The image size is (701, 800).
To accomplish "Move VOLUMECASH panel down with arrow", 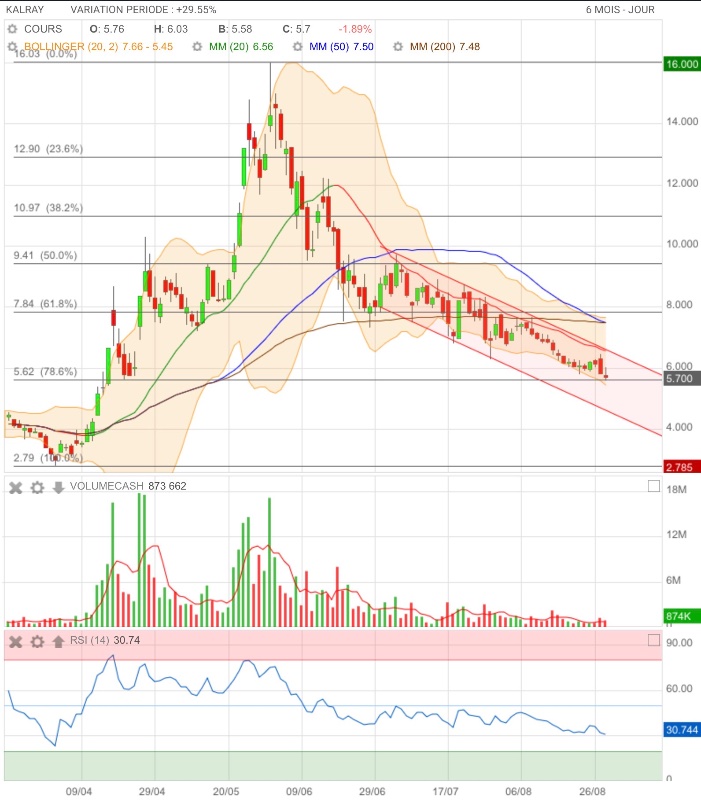I will pos(58,487).
